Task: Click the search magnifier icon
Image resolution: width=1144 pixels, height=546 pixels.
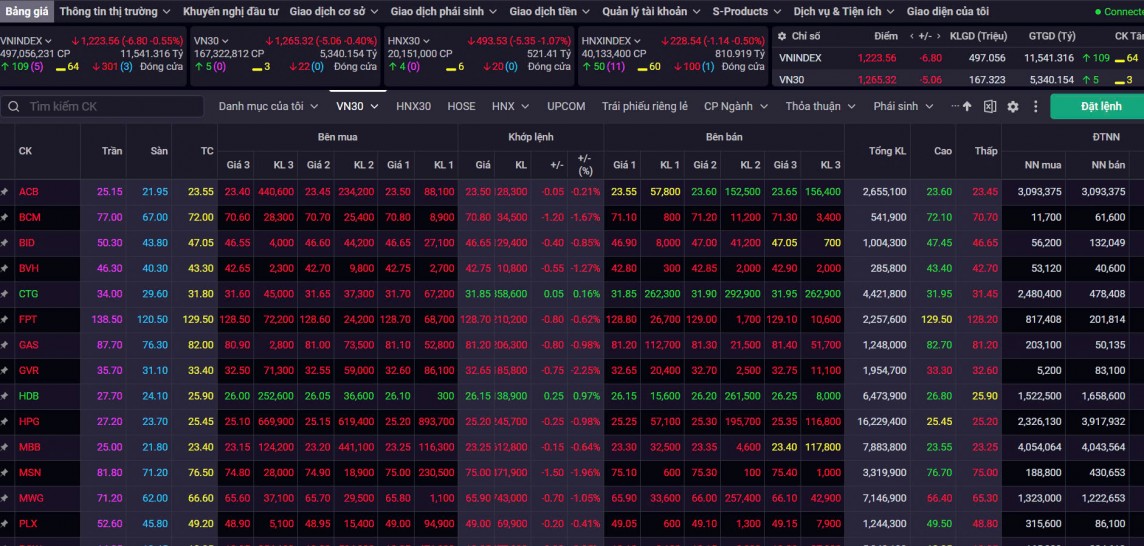Action: 13,106
